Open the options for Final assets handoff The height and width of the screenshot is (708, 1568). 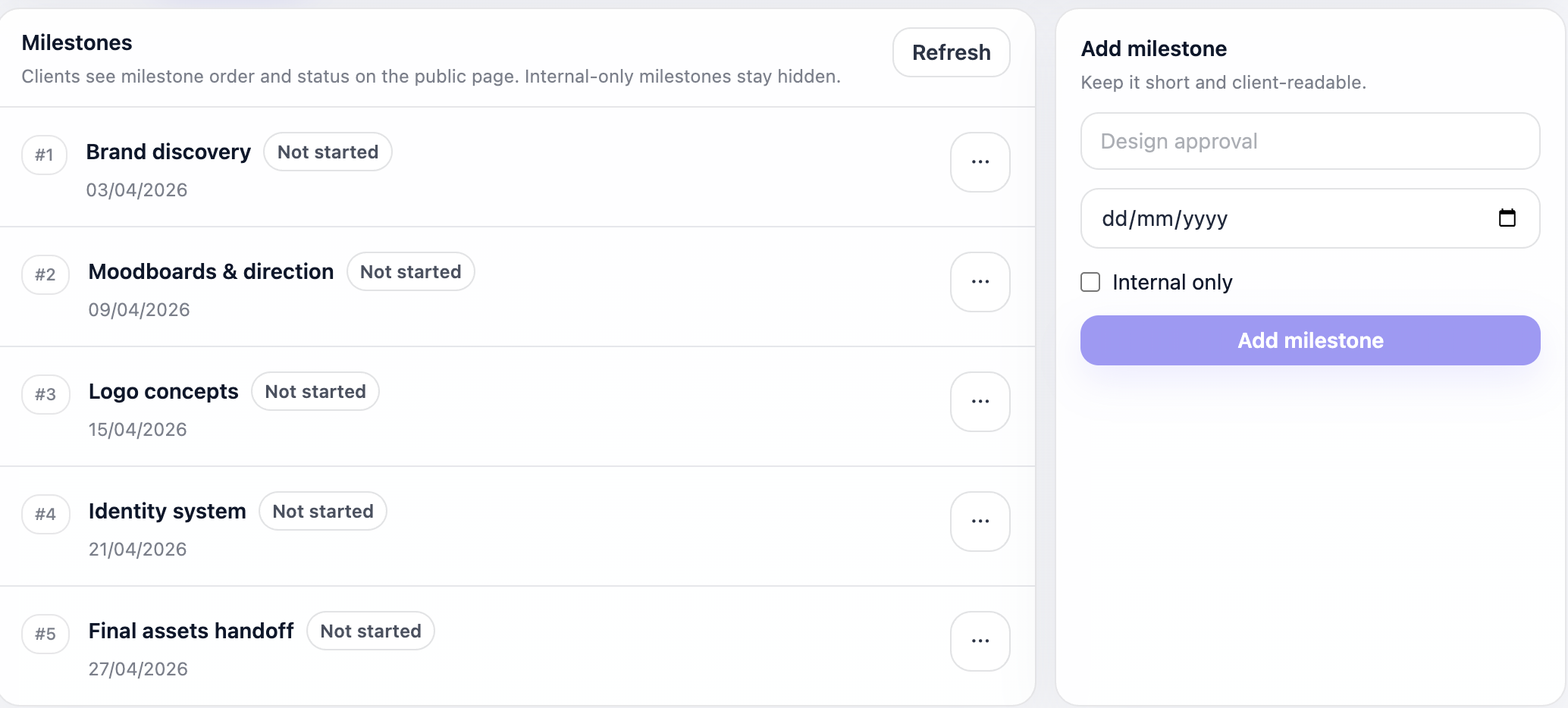[980, 641]
